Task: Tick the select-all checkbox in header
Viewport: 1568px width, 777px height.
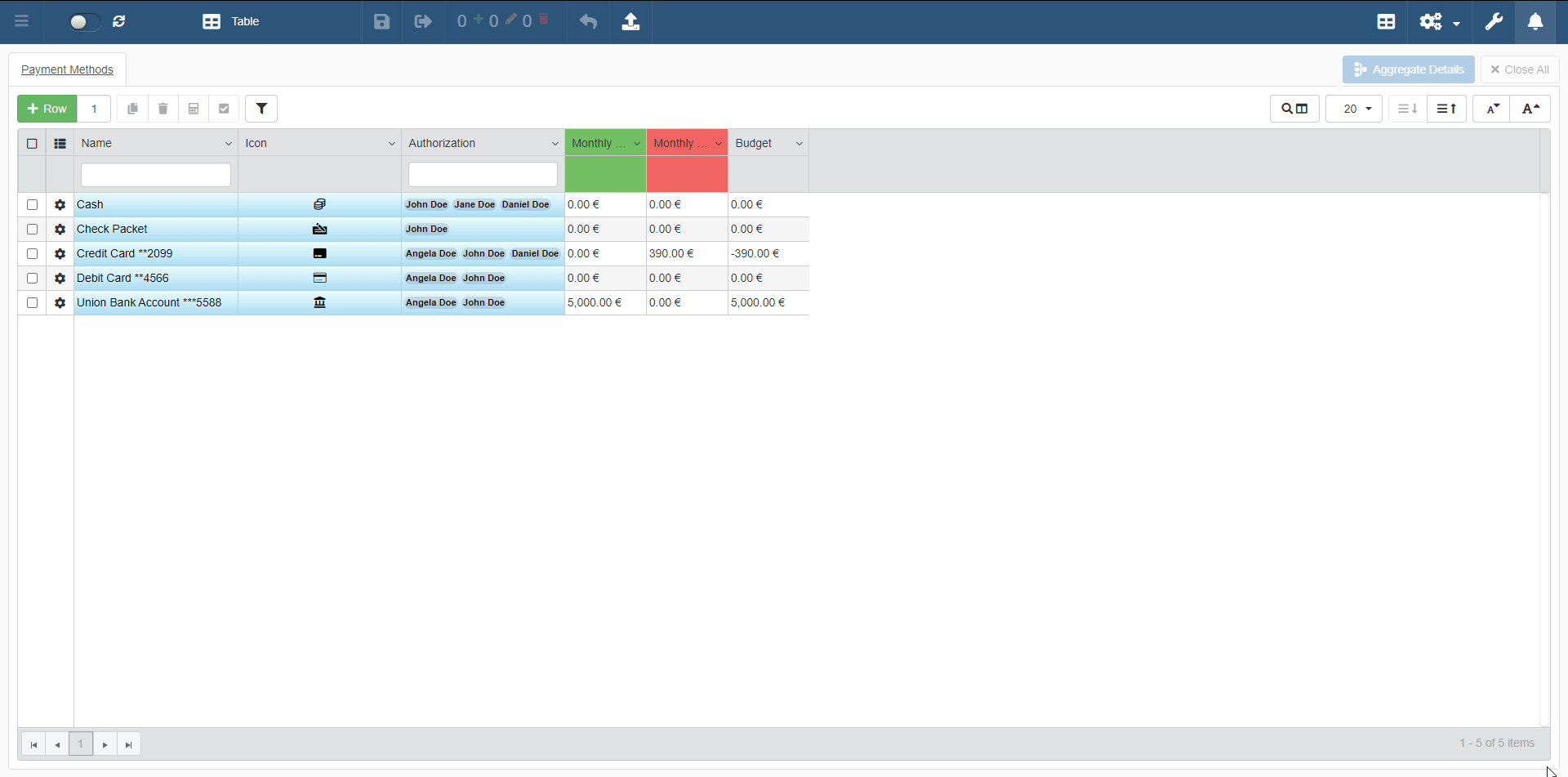Action: coord(33,144)
